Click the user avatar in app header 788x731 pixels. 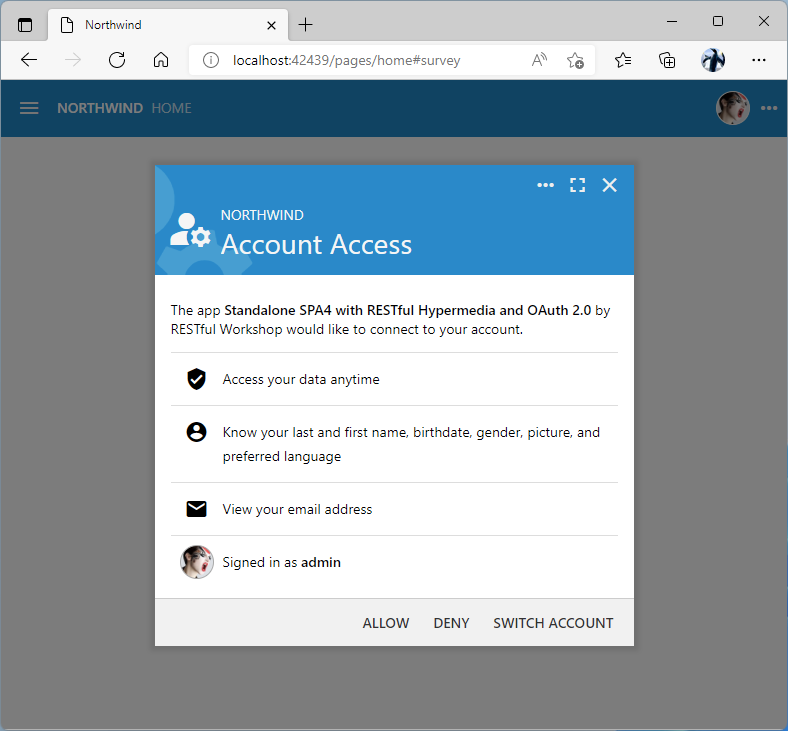(732, 108)
